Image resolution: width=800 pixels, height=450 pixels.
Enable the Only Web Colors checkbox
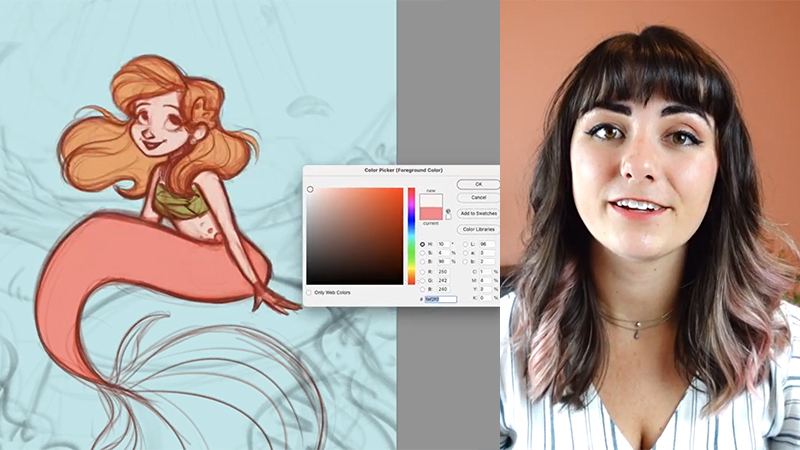point(309,292)
